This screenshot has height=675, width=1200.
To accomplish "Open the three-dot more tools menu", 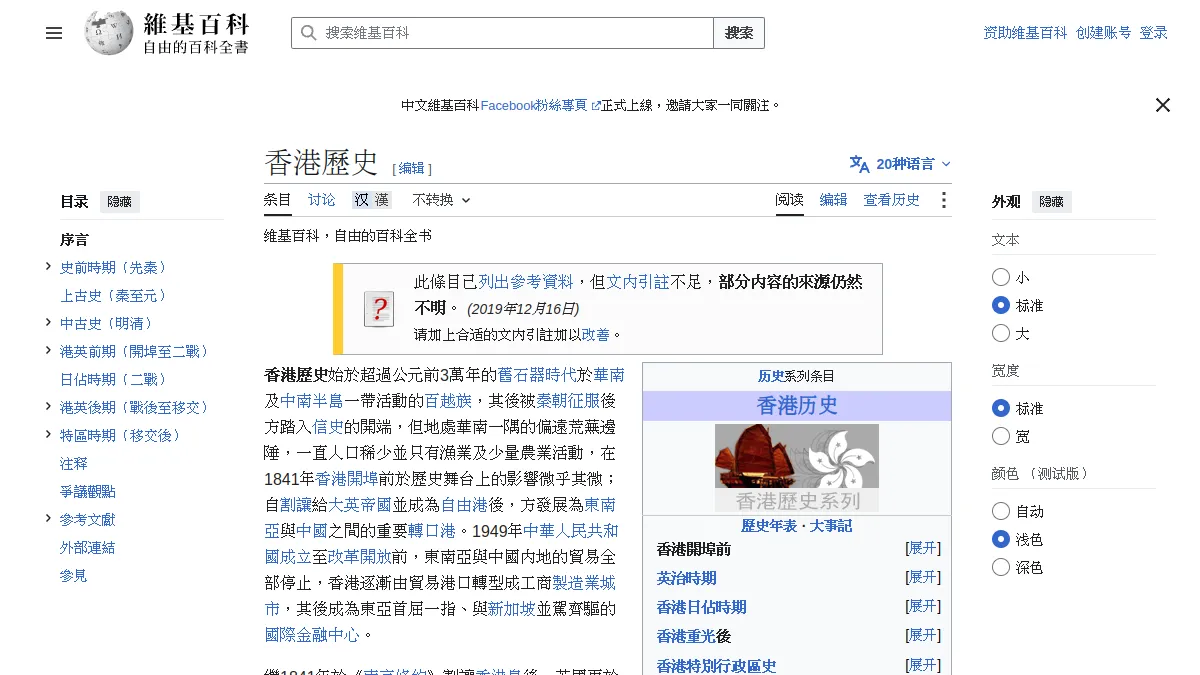I will coord(943,200).
